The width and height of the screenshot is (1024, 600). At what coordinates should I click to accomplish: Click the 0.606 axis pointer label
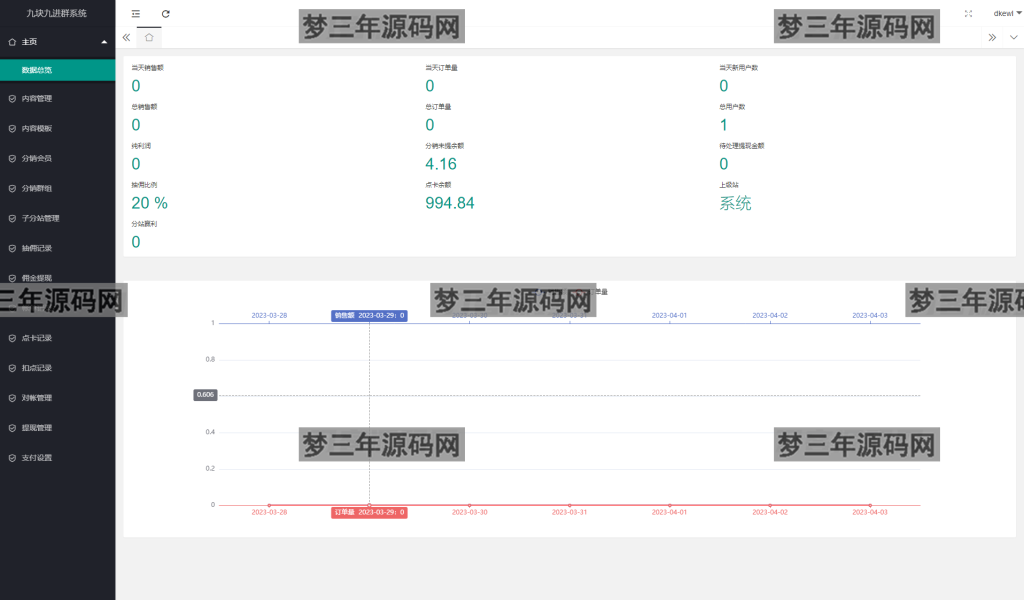pos(205,395)
